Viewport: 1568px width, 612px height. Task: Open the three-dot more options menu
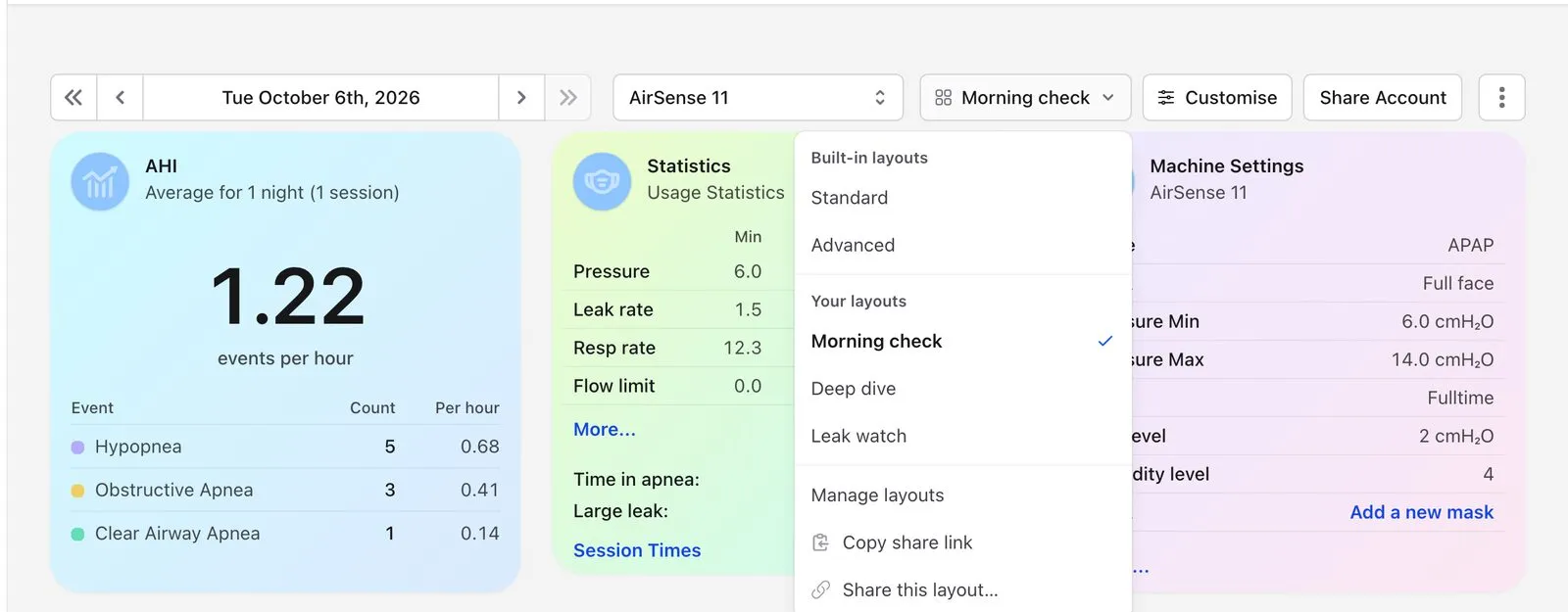pyautogui.click(x=1502, y=98)
